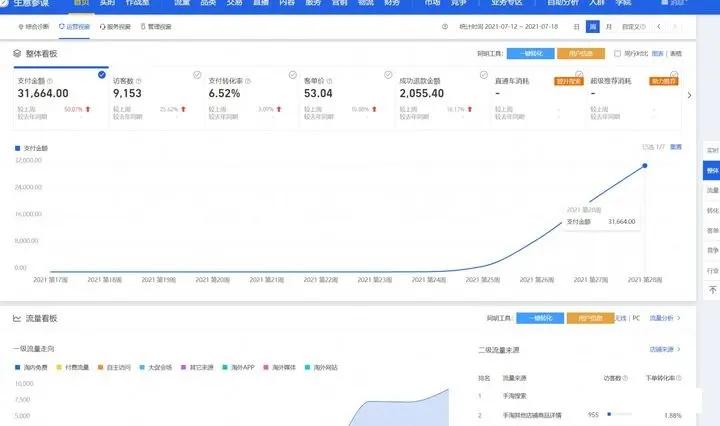This screenshot has height=426, width=720.
Task: Select 流量 in right side anchor navigation
Action: click(712, 190)
